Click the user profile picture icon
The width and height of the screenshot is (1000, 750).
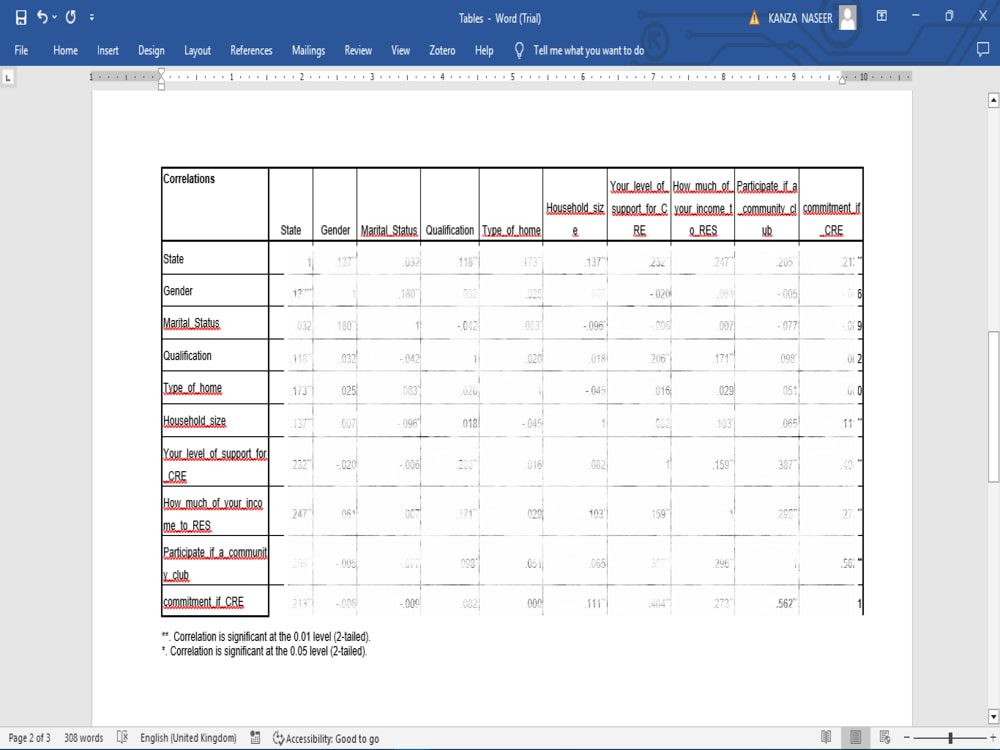(848, 17)
